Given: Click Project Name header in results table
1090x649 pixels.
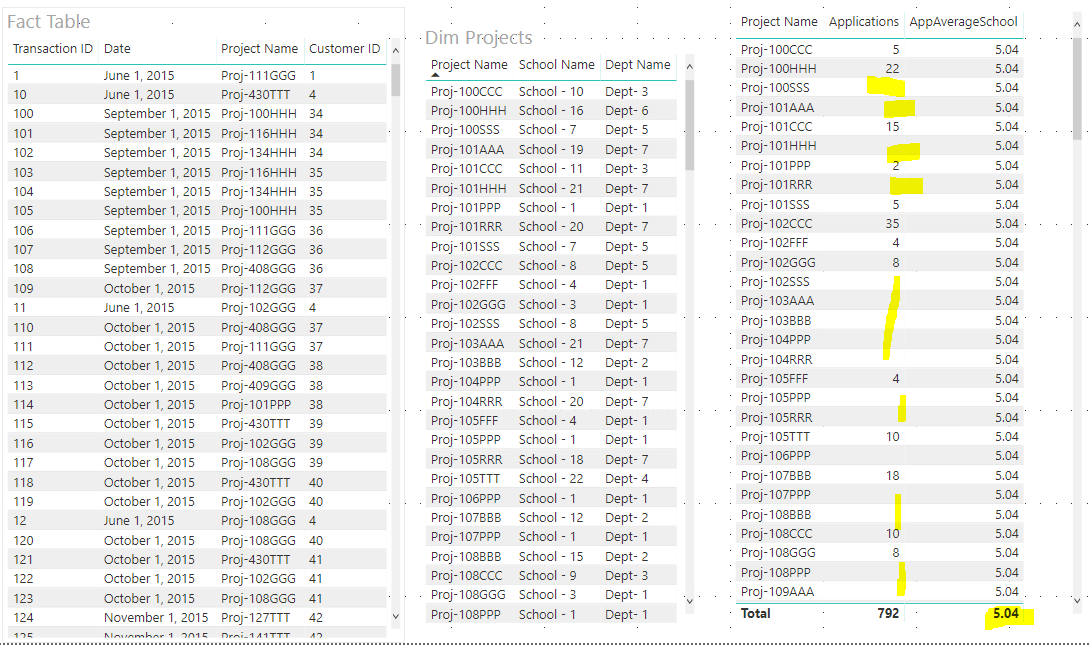Looking at the screenshot, I should [x=779, y=22].
